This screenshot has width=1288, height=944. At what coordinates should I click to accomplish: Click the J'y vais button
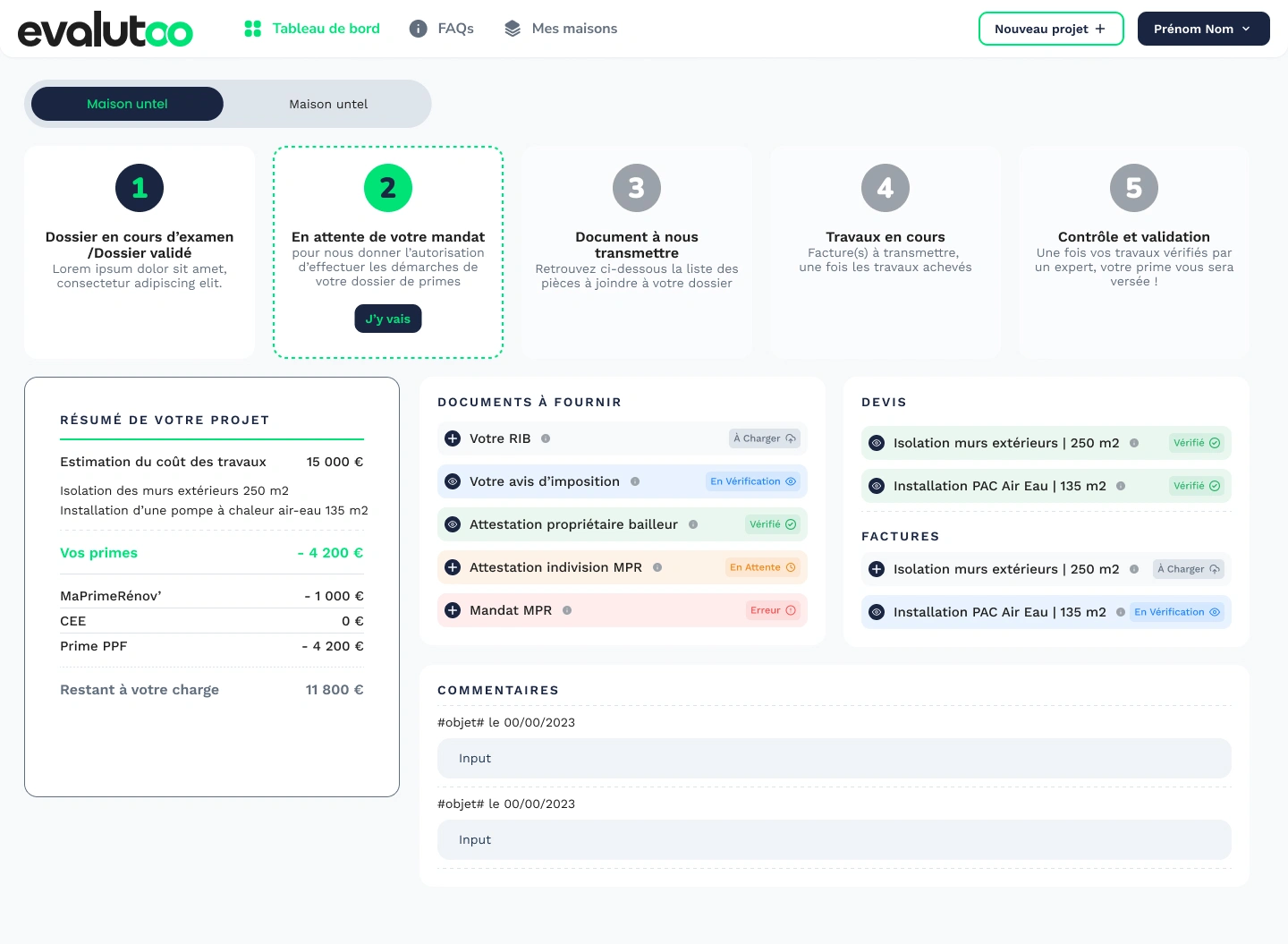click(388, 319)
